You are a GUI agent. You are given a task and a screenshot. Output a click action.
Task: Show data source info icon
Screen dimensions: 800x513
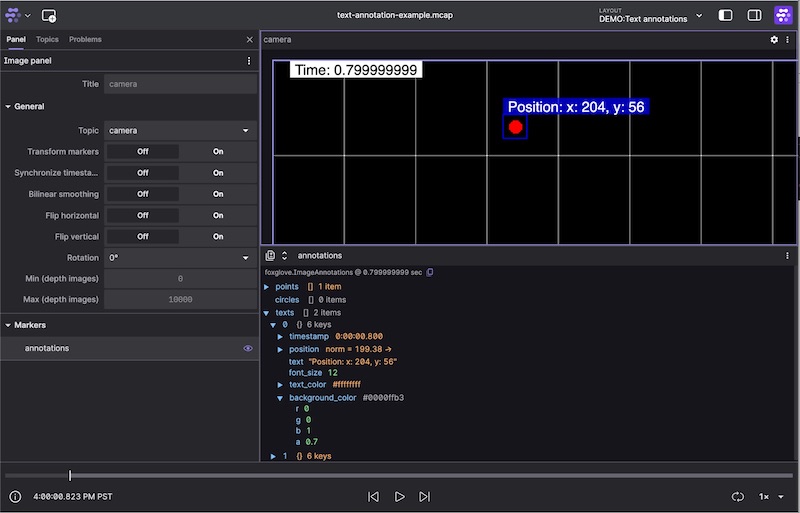pos(15,496)
